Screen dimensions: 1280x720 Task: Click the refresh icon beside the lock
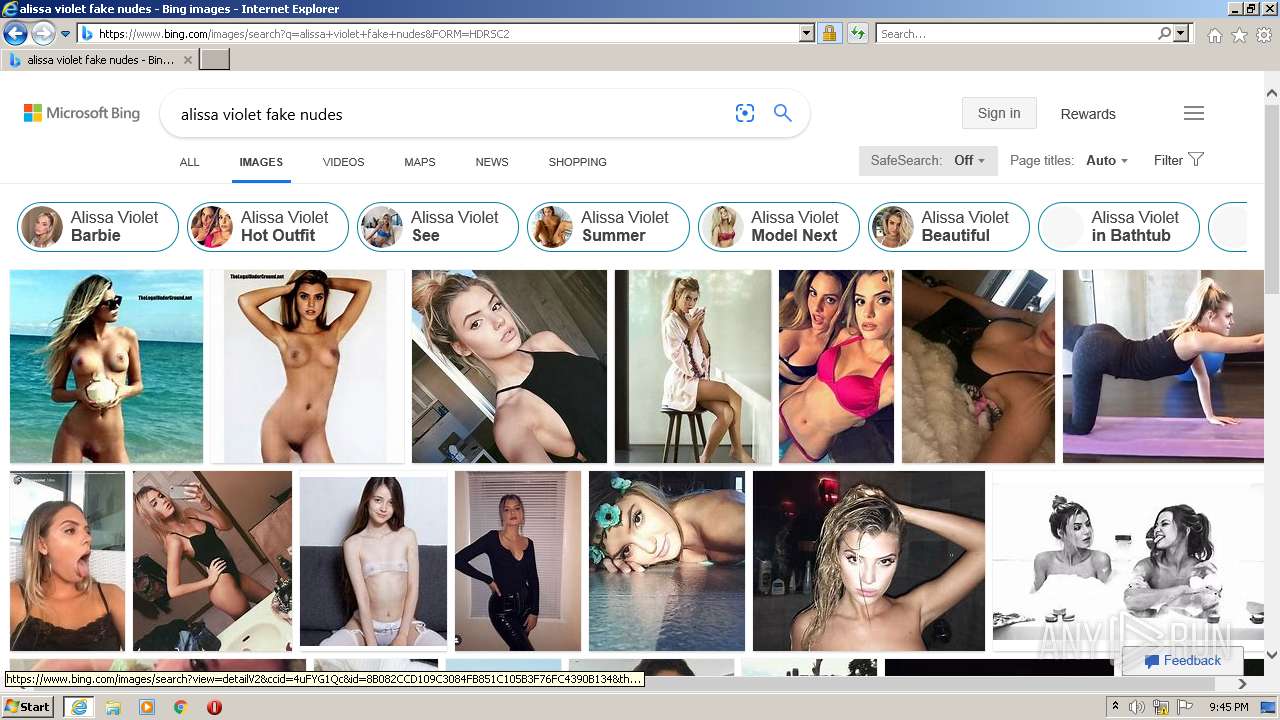click(857, 34)
